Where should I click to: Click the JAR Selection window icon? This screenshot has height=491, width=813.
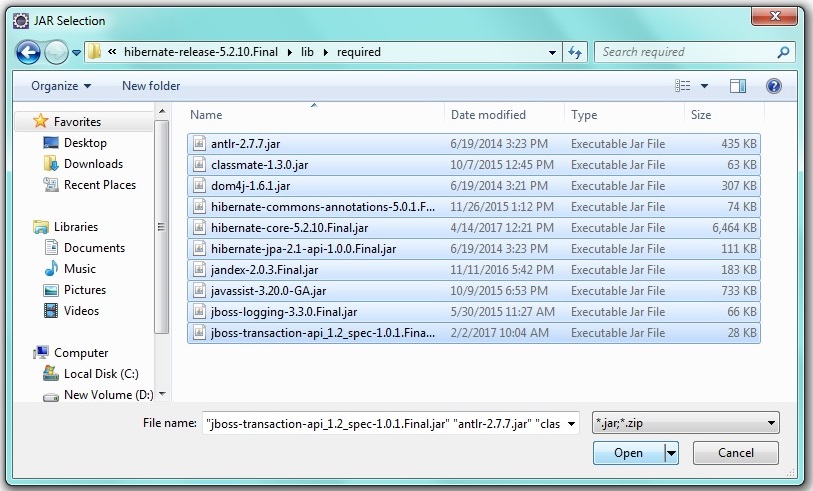click(21, 21)
